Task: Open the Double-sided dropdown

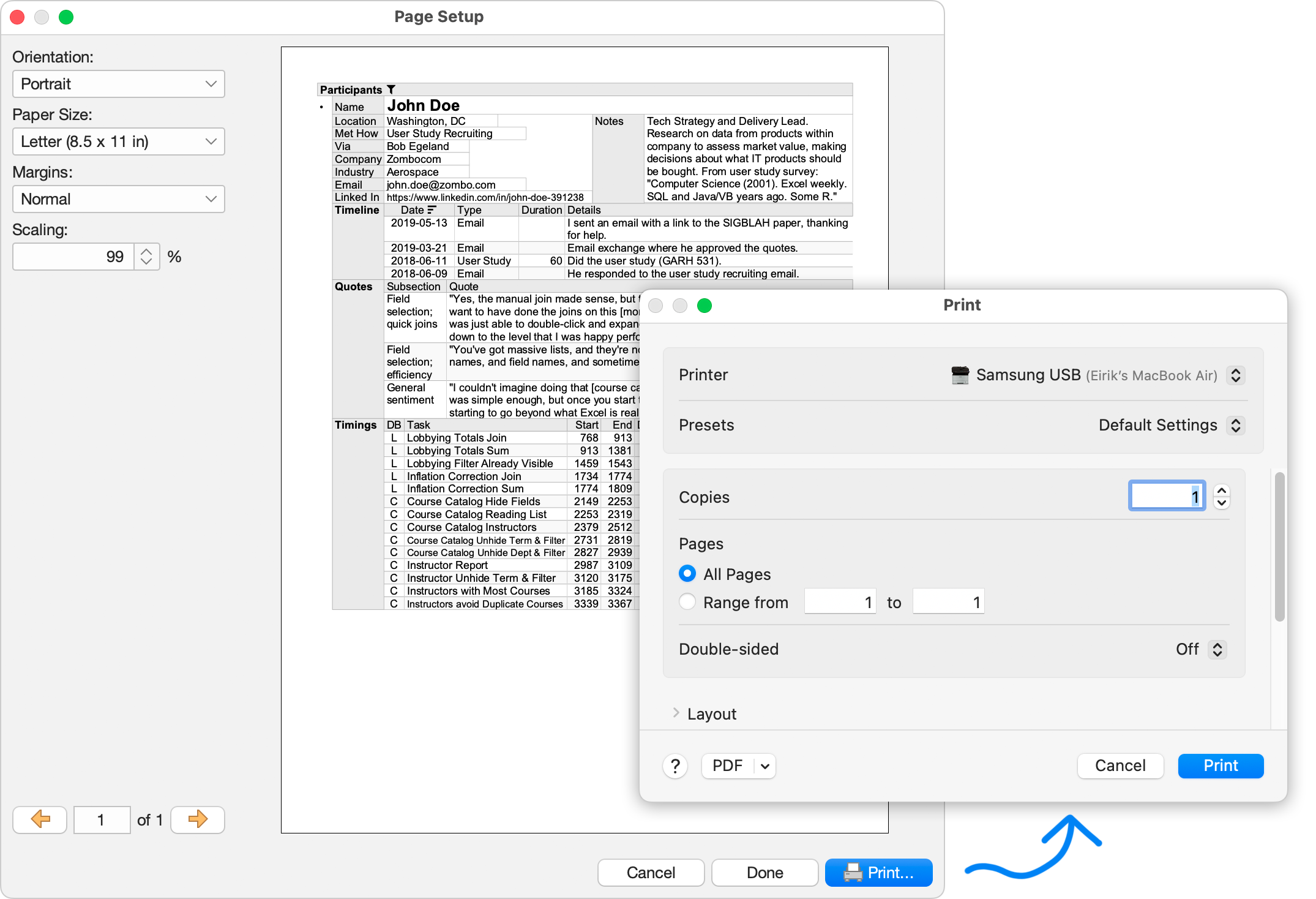Action: (x=1218, y=649)
